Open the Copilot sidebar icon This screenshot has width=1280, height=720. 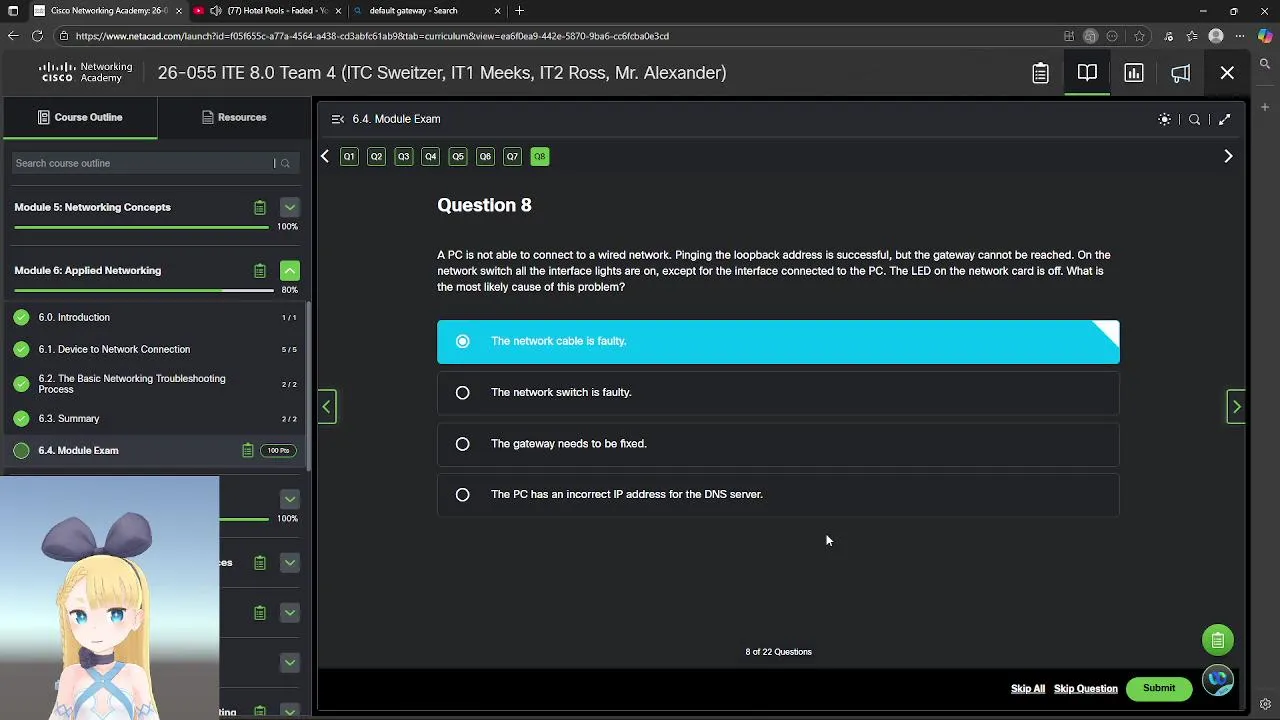[1265, 36]
